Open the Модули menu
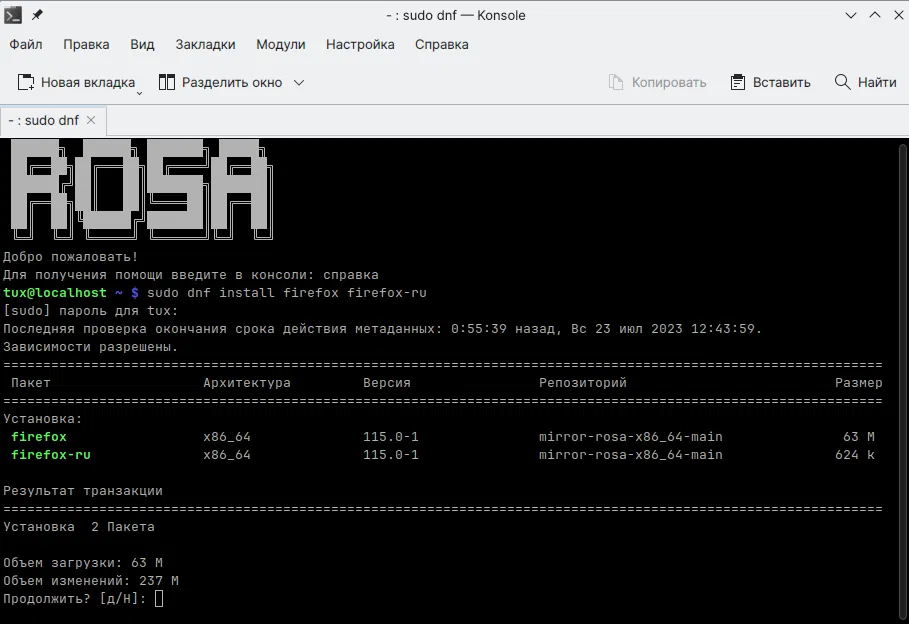The height and width of the screenshot is (624, 909). point(281,44)
